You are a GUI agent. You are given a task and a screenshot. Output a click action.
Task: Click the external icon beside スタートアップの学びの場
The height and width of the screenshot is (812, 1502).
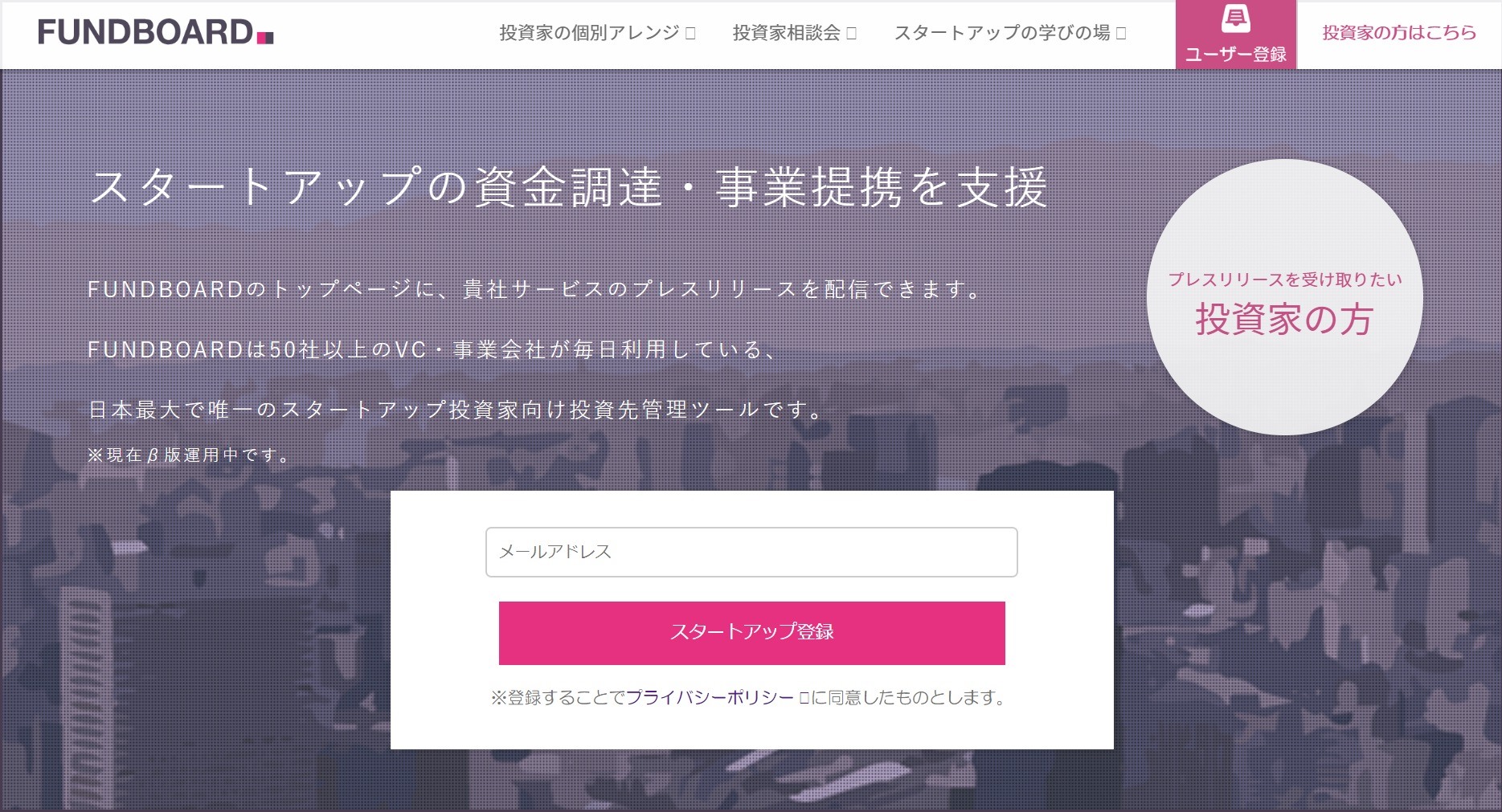(1121, 33)
